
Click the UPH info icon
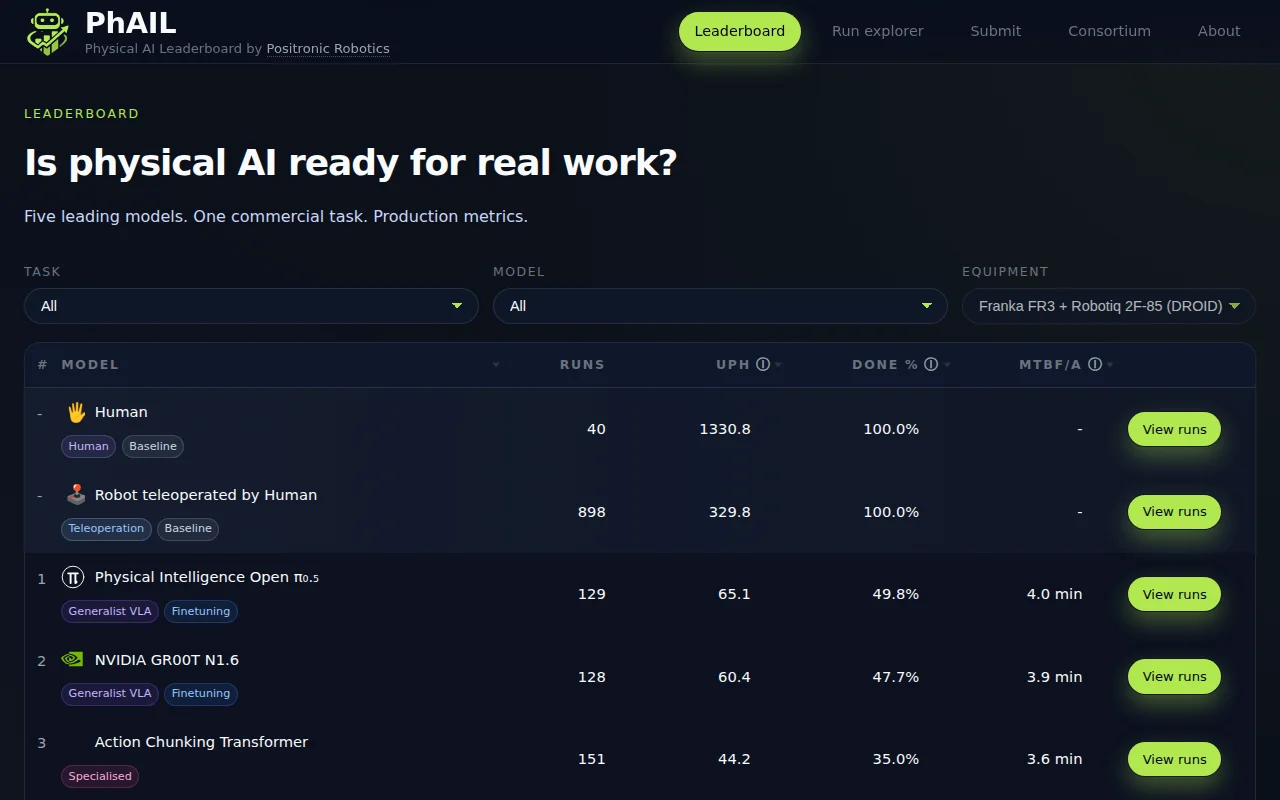click(x=763, y=365)
